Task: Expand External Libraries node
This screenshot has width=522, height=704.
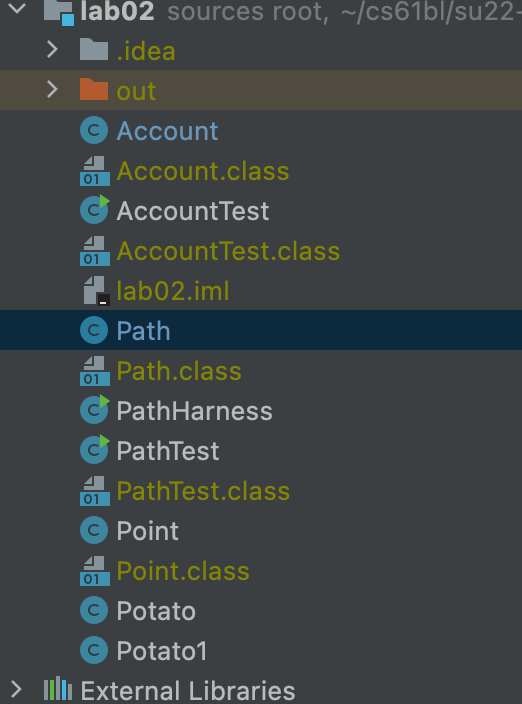Action: (16, 689)
